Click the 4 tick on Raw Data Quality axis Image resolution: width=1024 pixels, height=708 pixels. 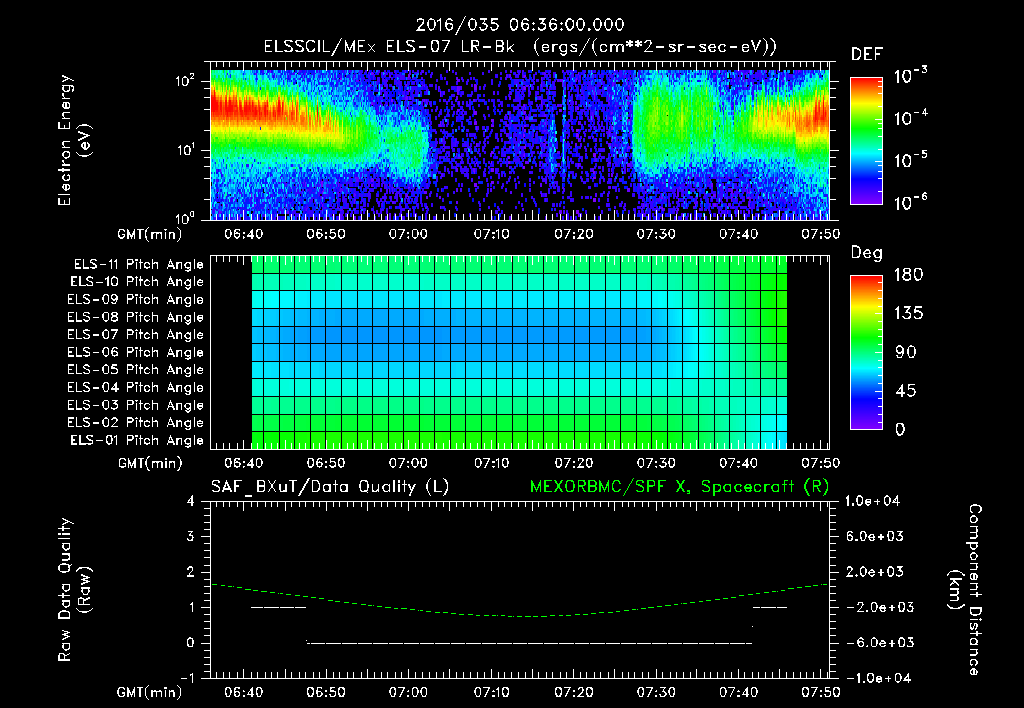[x=191, y=501]
